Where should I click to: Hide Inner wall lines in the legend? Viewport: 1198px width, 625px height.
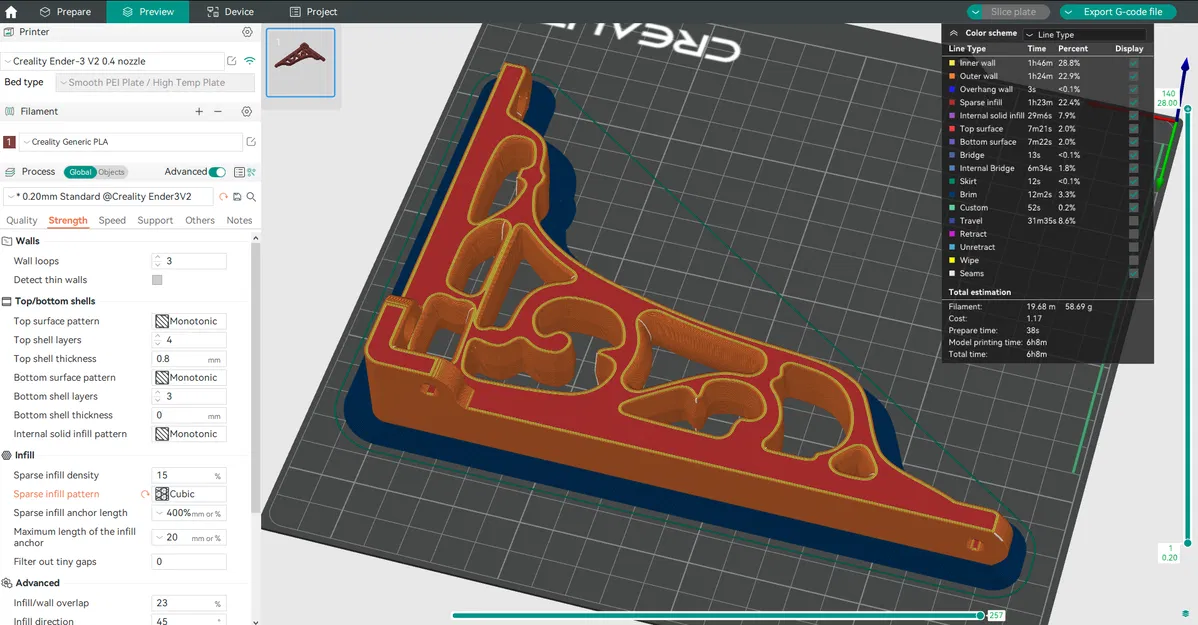(x=1134, y=63)
